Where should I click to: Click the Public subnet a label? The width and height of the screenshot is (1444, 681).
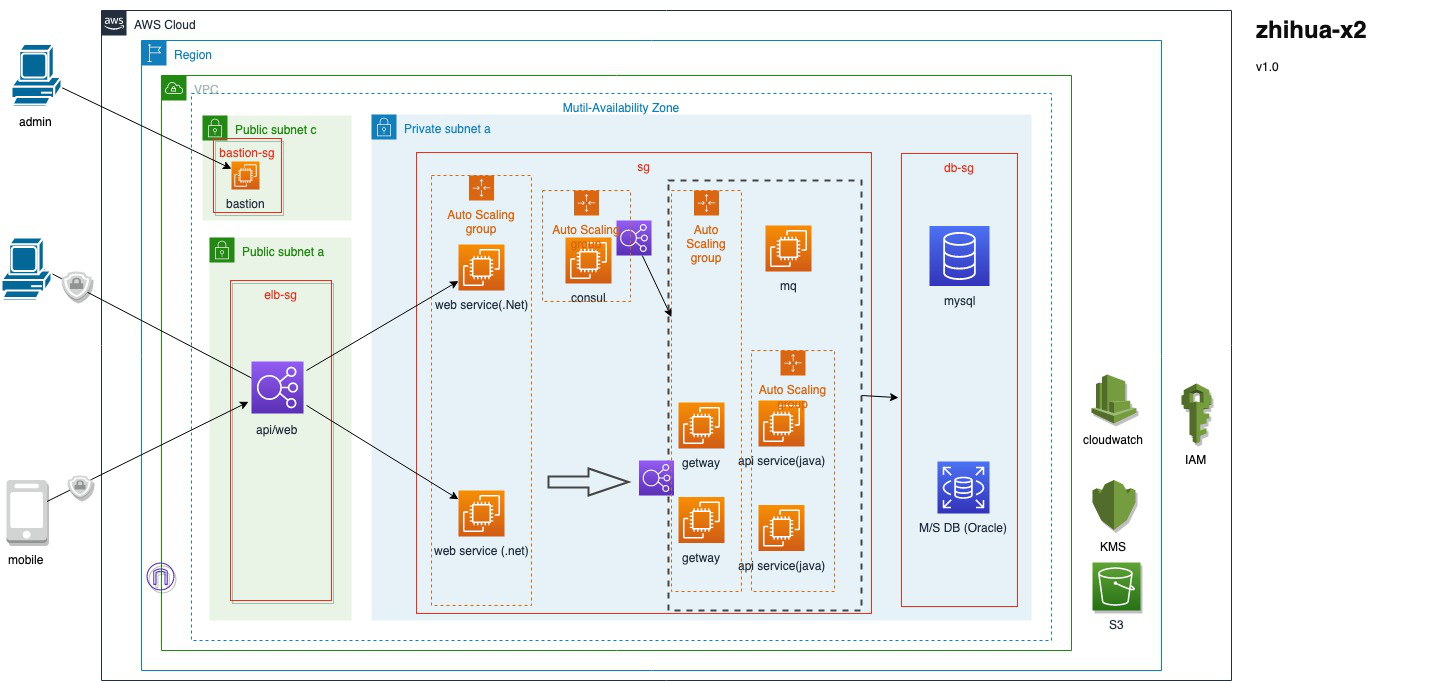pos(283,252)
